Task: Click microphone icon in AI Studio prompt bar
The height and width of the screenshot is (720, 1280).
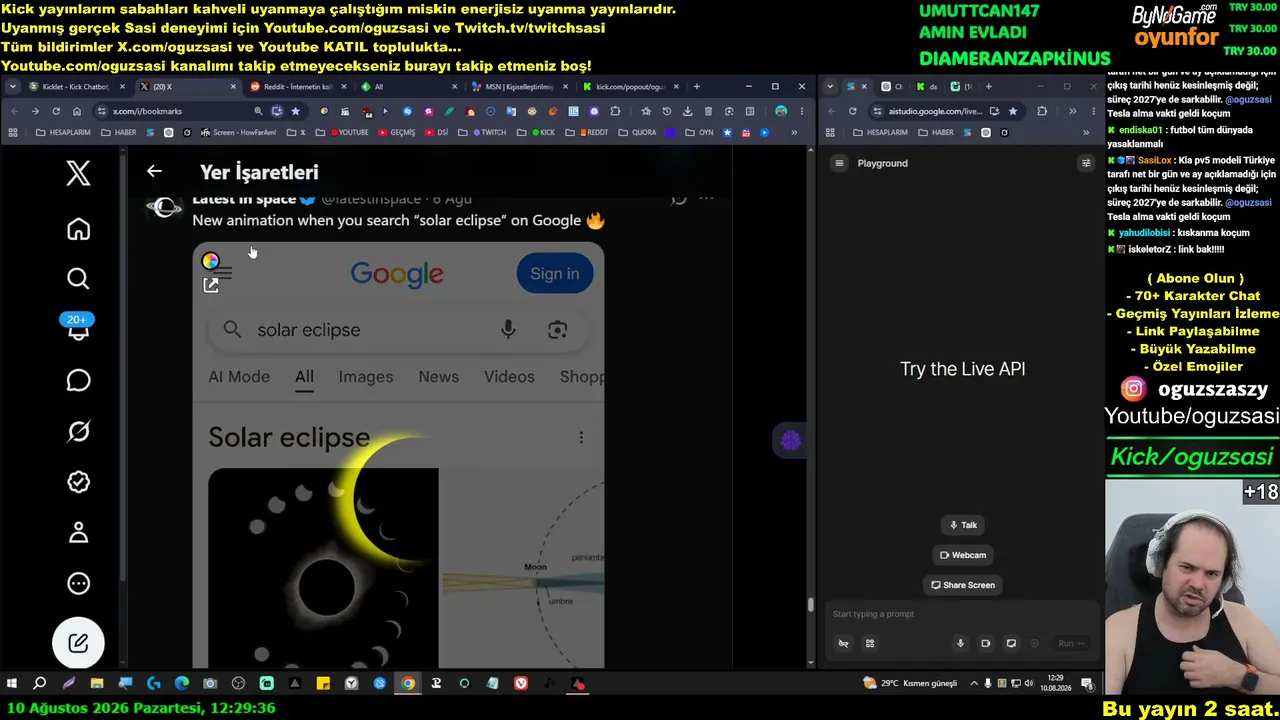Action: click(961, 643)
